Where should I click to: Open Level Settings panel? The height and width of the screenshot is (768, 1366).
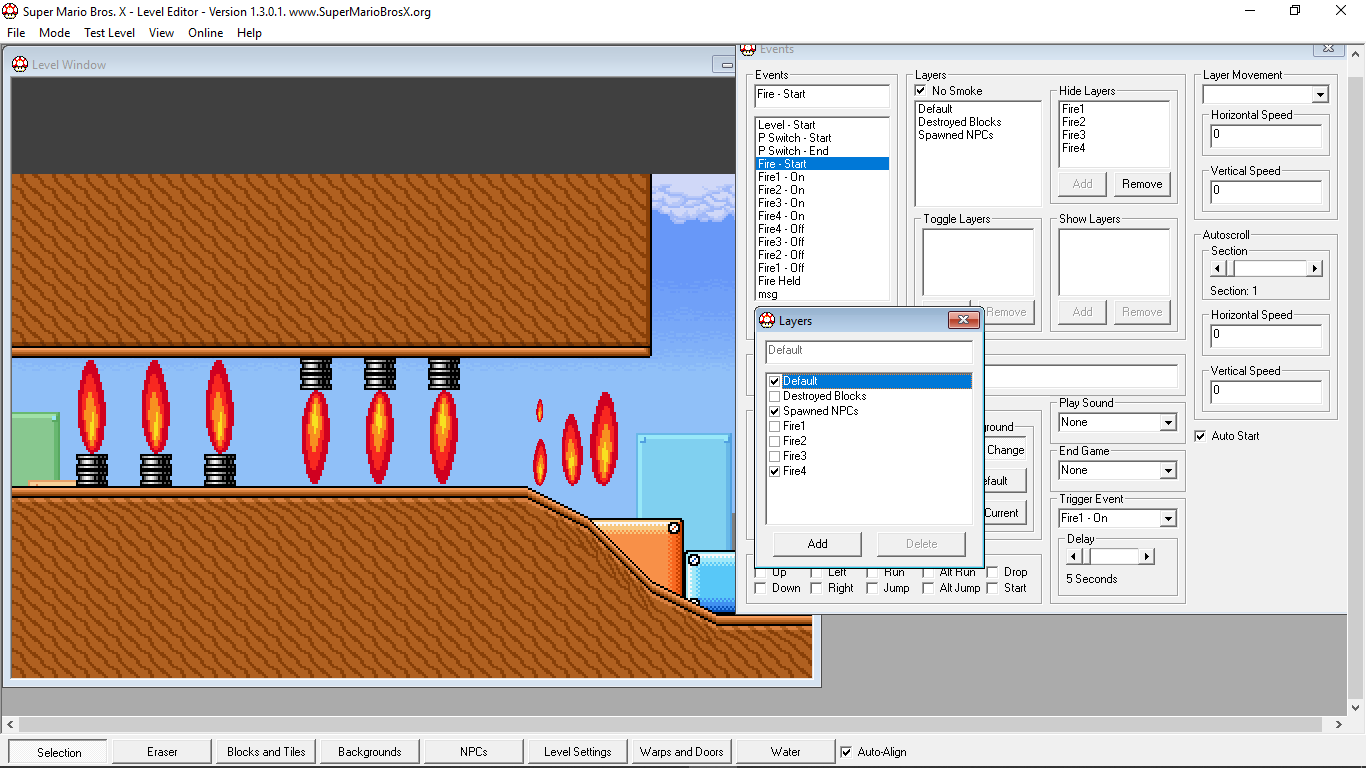point(578,752)
